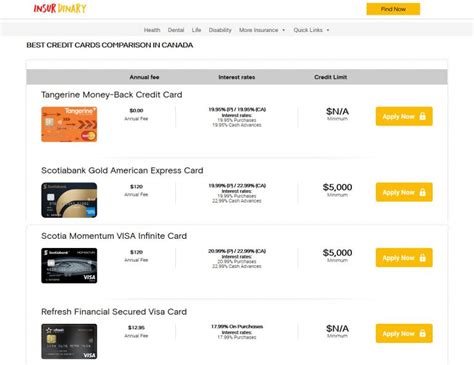This screenshot has height=365, width=474.
Task: Open the Disability menu item
Action: (220, 30)
